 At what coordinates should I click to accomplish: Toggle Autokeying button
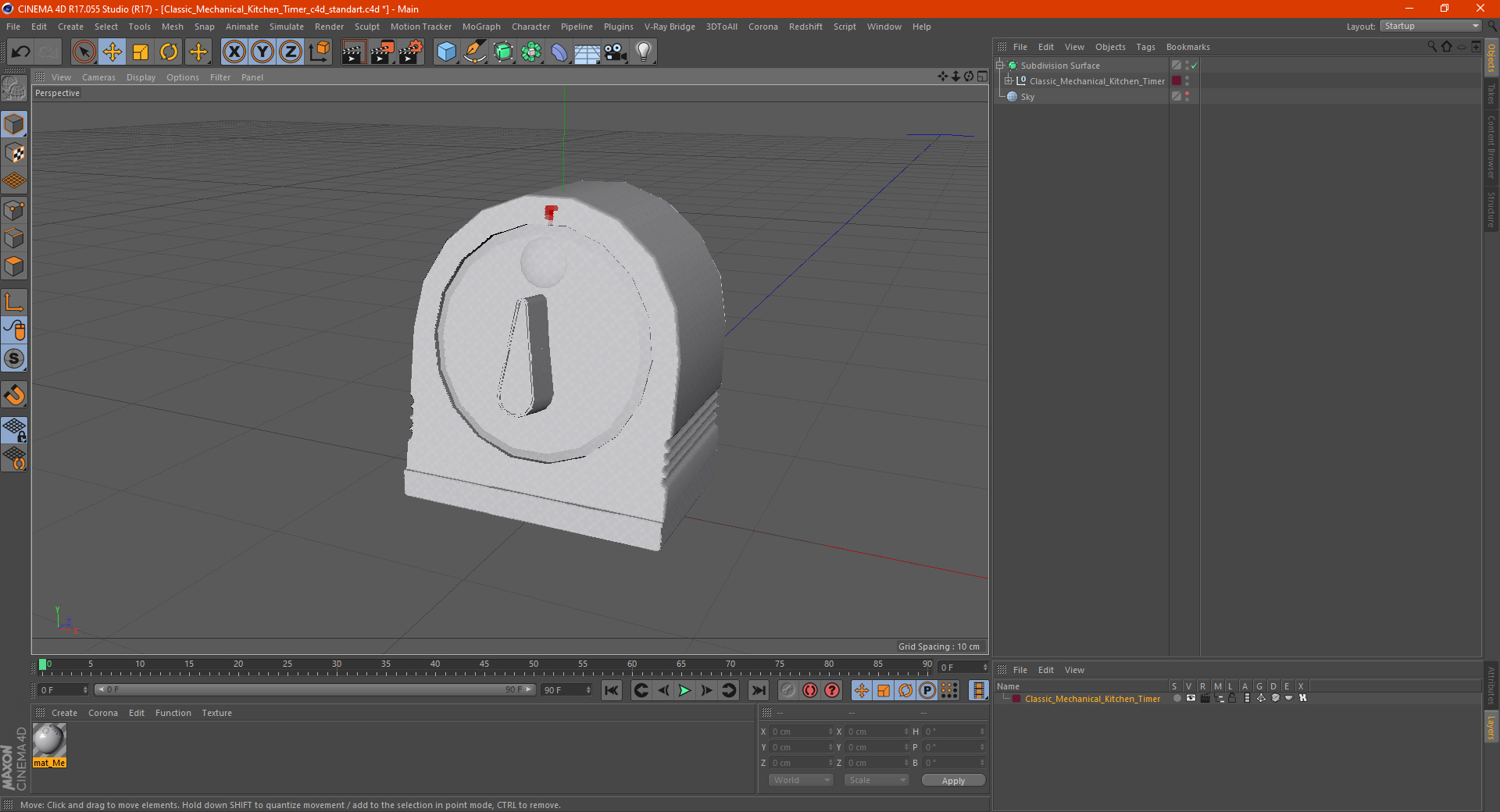tap(810, 690)
